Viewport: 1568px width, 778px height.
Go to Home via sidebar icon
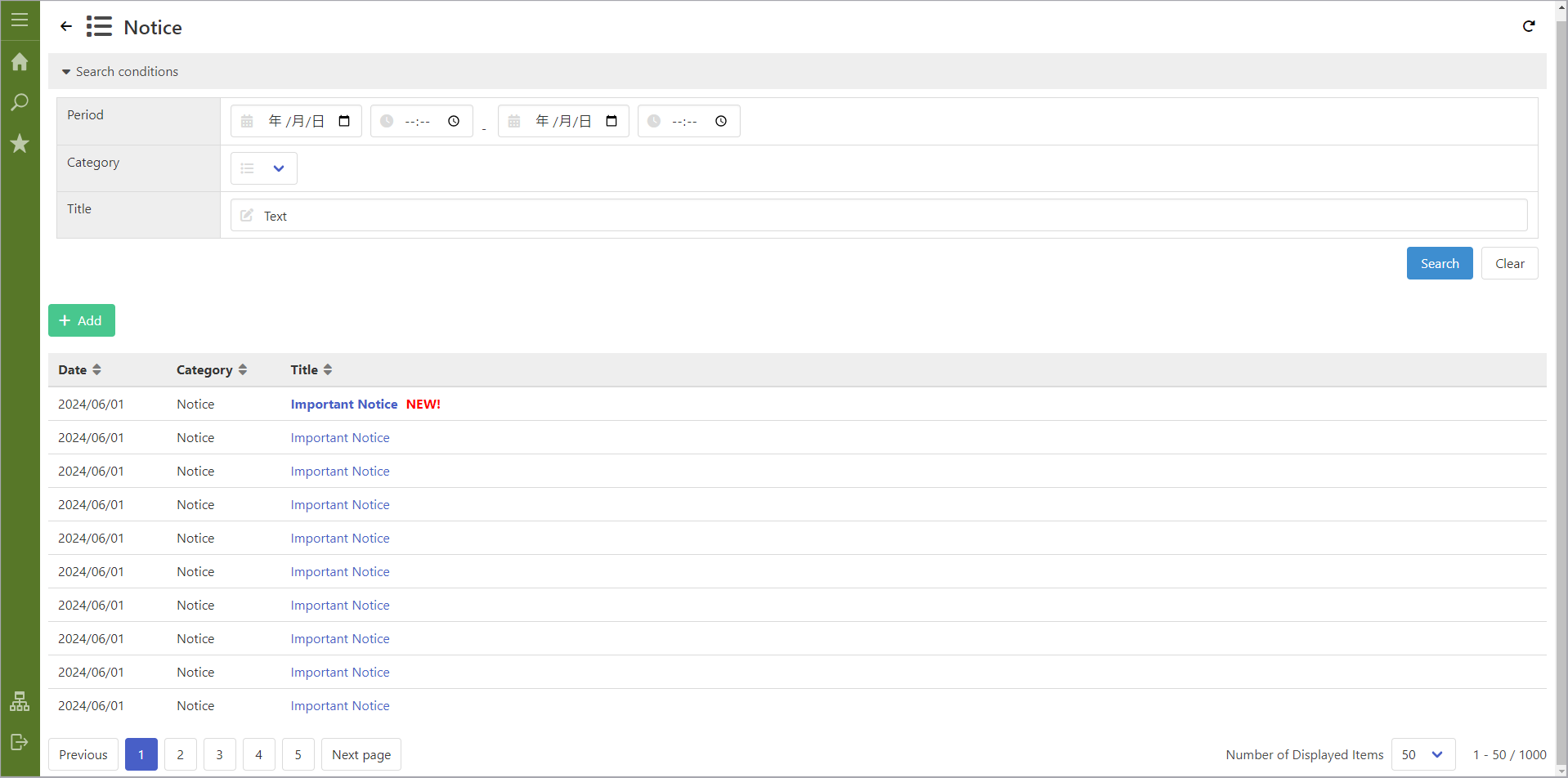(20, 62)
